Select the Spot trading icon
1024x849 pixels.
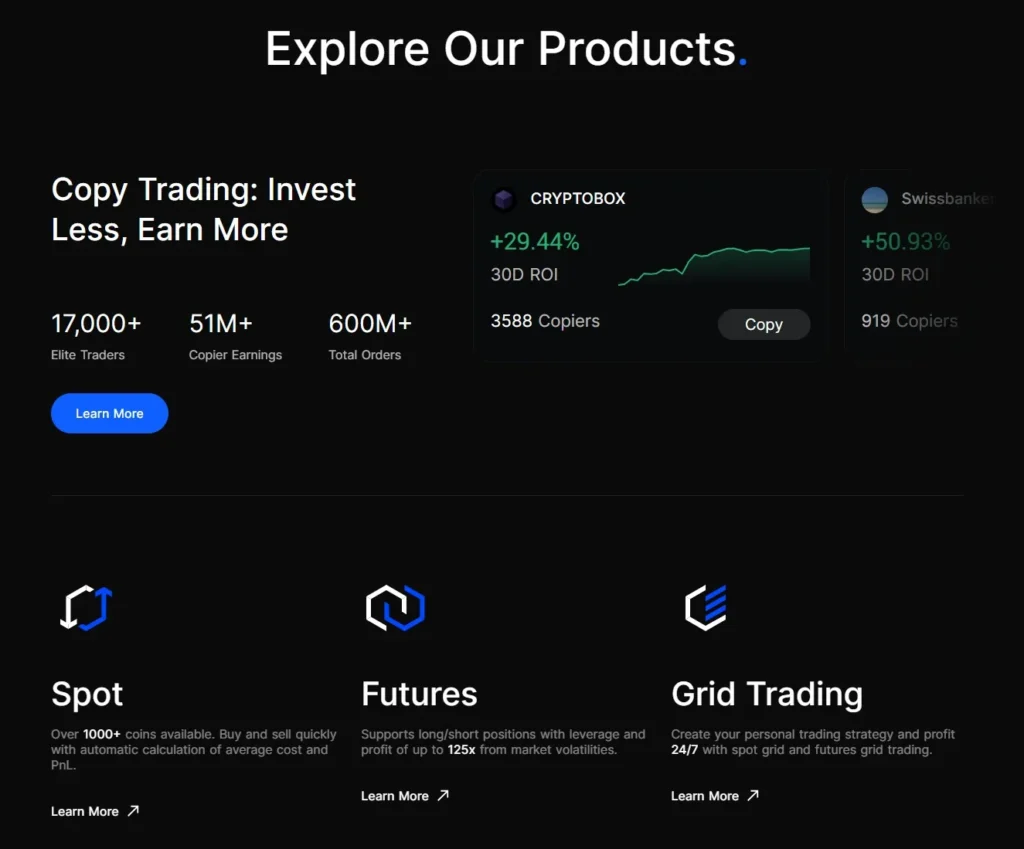click(87, 606)
